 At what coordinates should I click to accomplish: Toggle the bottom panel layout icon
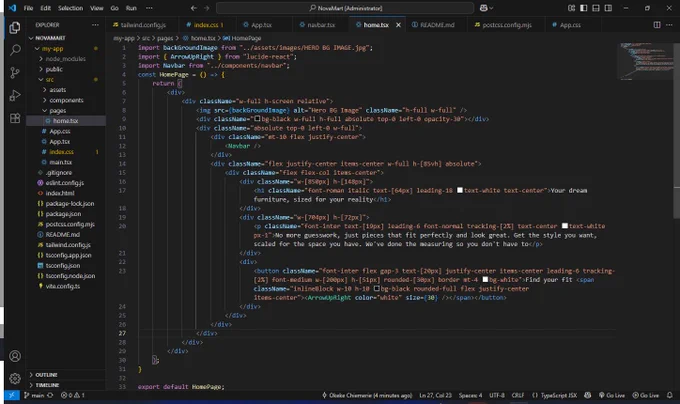[596, 8]
